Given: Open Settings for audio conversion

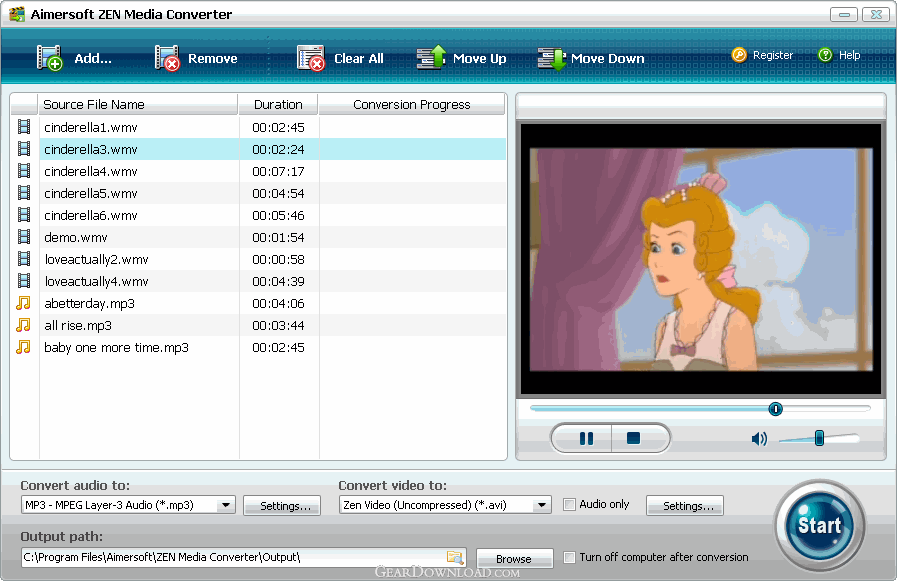Looking at the screenshot, I should pyautogui.click(x=282, y=506).
